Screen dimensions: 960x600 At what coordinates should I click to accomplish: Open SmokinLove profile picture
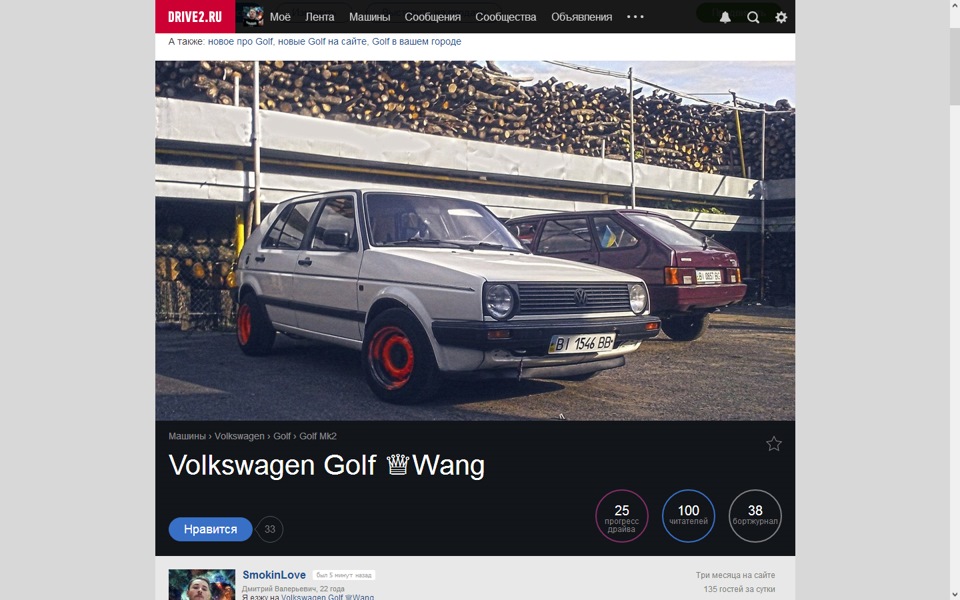click(x=201, y=585)
